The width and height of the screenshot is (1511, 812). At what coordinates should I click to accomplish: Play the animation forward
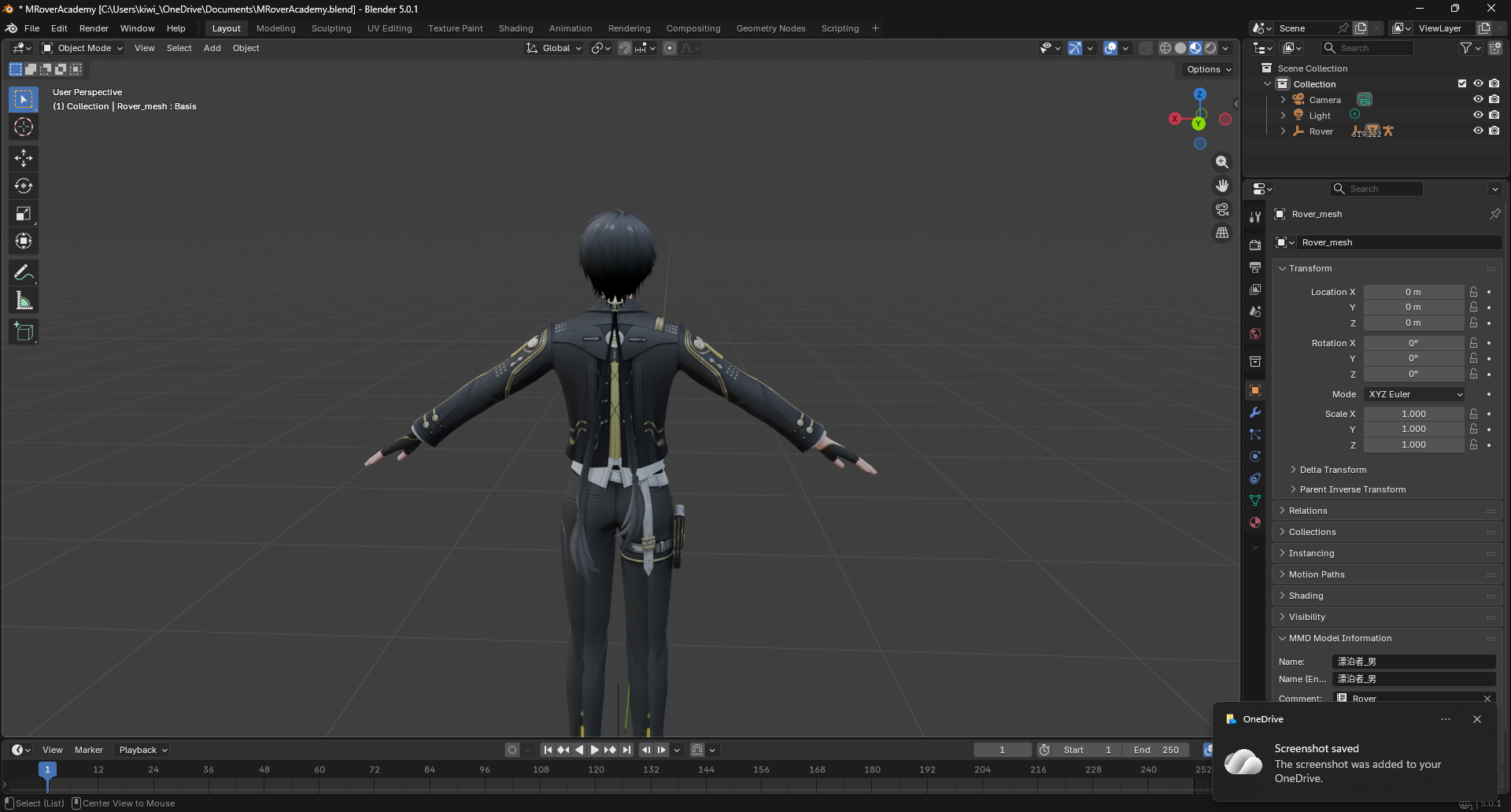594,750
